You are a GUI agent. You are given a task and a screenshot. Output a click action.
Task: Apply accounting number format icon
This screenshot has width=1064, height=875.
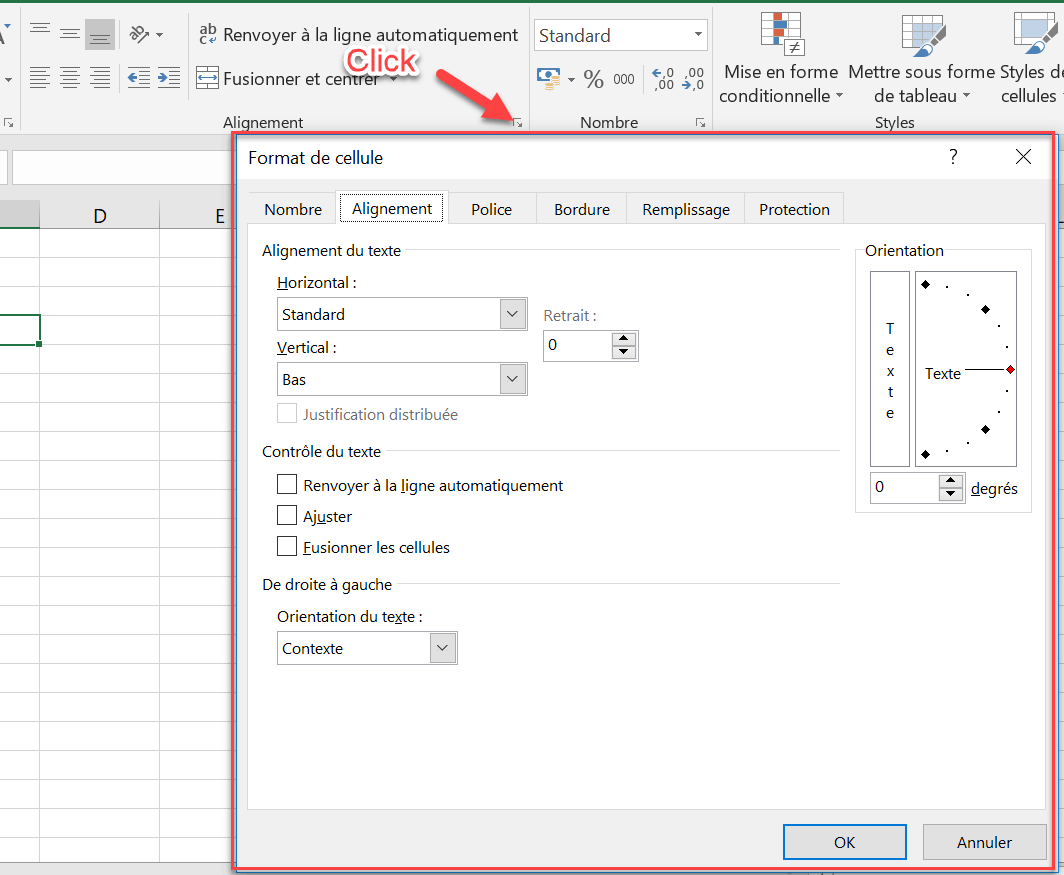pos(548,79)
